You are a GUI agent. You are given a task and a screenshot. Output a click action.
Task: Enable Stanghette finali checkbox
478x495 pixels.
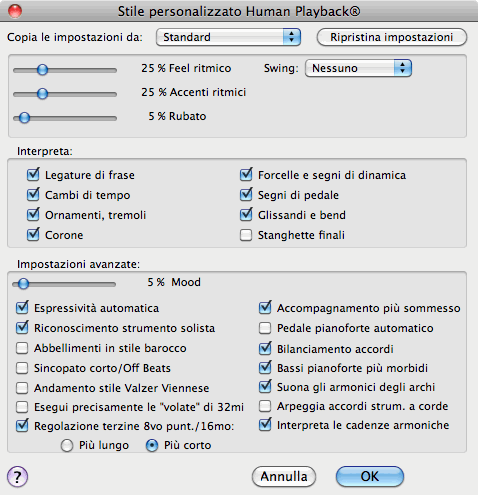click(x=246, y=235)
